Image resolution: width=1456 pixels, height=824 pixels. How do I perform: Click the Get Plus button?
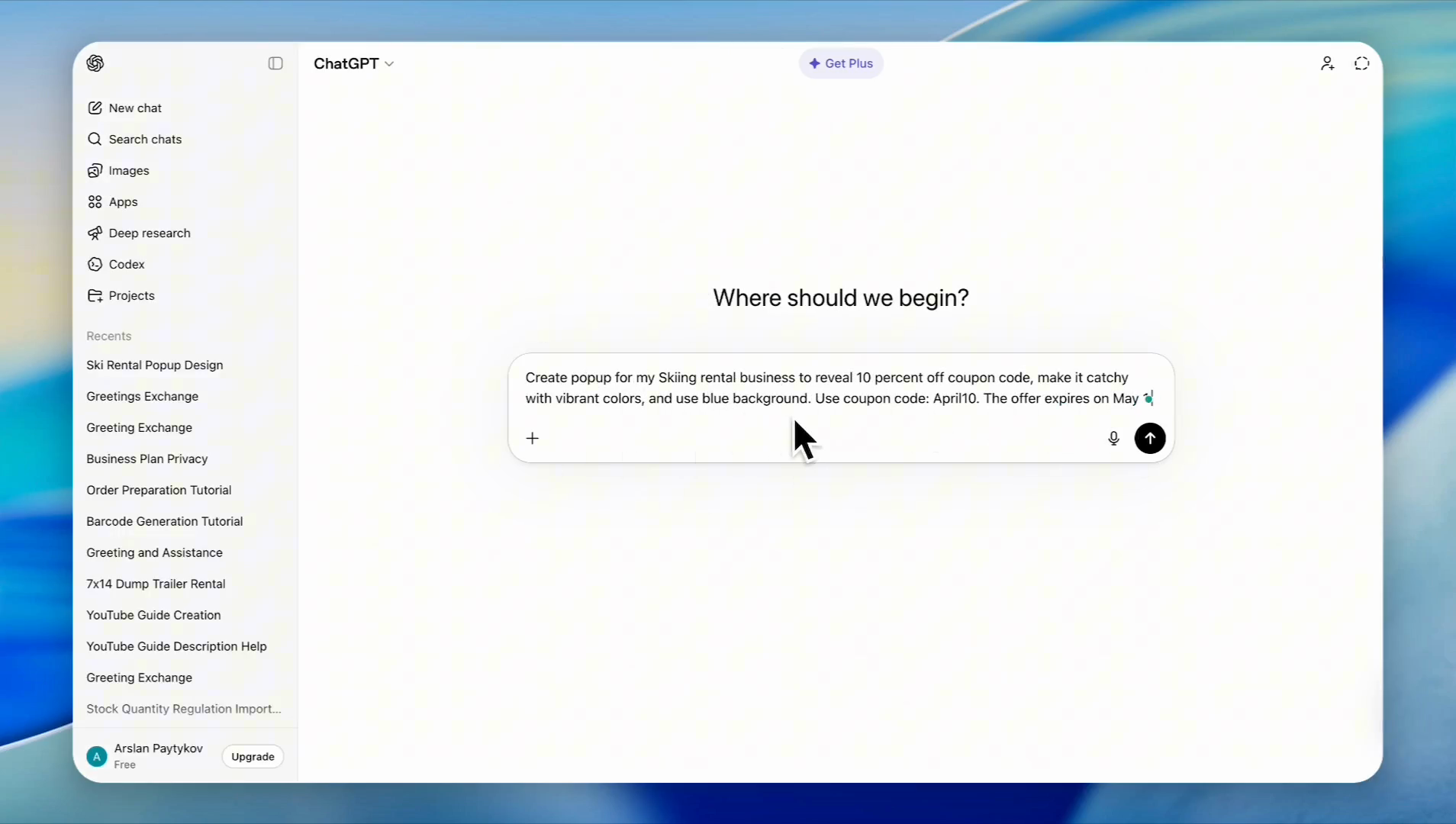click(841, 63)
